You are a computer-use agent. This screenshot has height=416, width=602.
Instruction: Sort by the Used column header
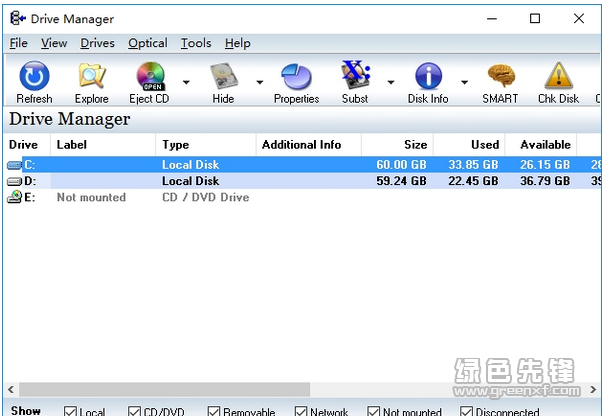click(469, 145)
